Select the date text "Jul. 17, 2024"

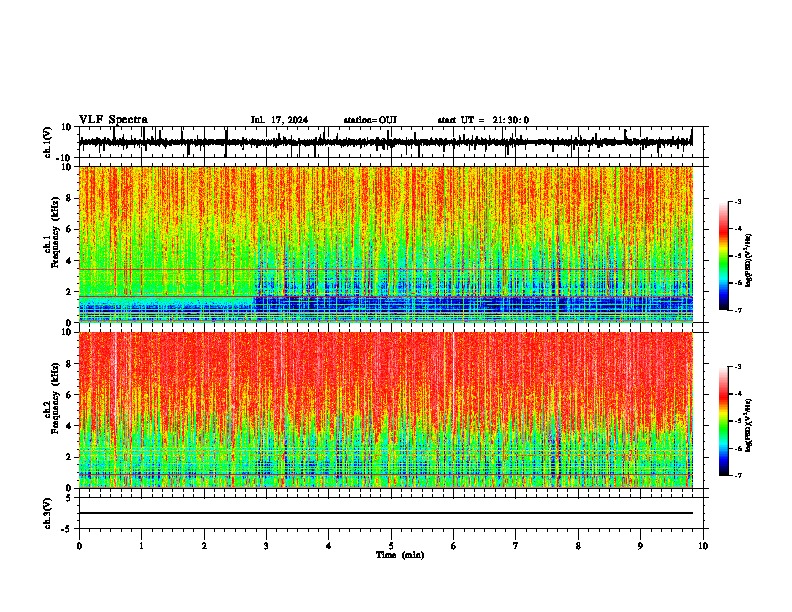tap(279, 120)
